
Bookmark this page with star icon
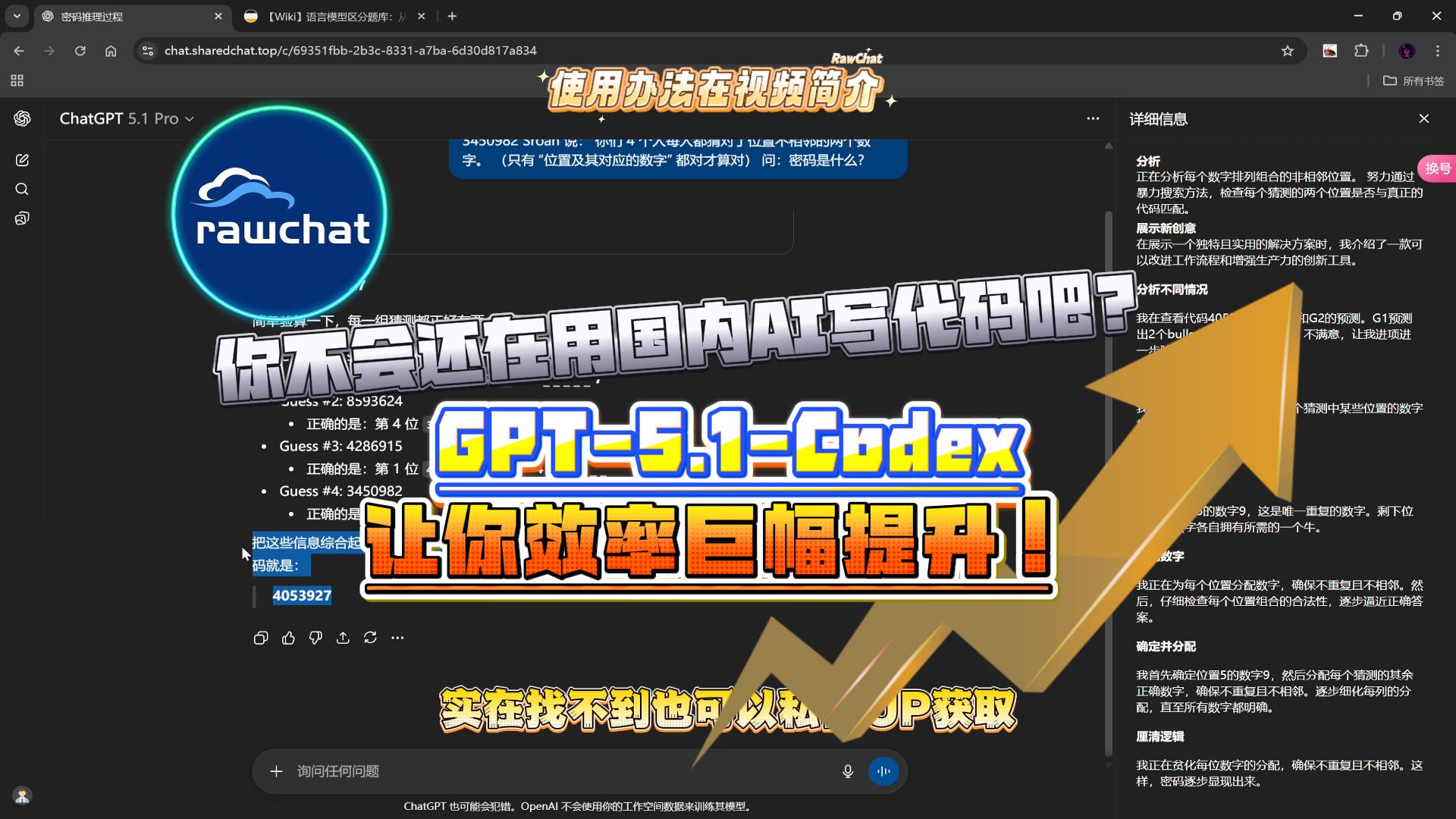[1288, 51]
